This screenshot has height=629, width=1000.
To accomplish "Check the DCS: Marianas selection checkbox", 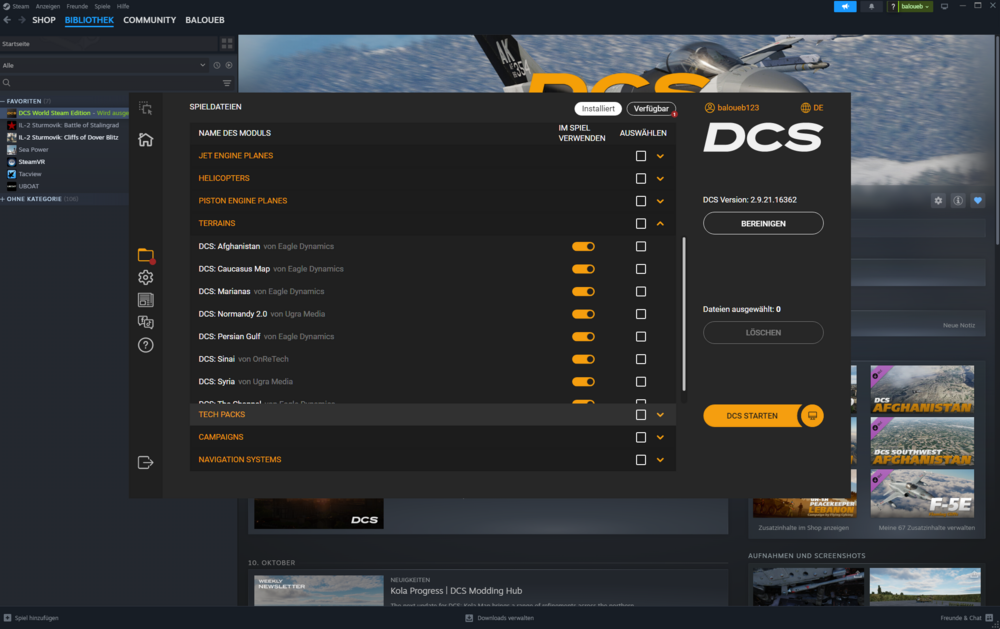I will point(640,291).
